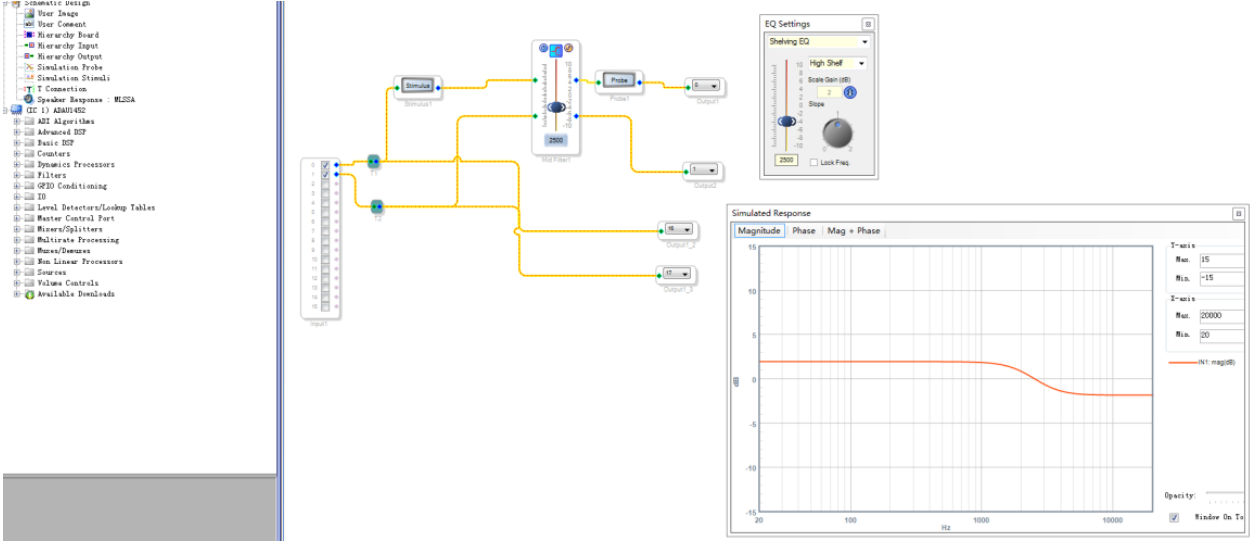The width and height of the screenshot is (1260, 552).
Task: Select the Hierarchy Board icon
Action: [x=29, y=34]
